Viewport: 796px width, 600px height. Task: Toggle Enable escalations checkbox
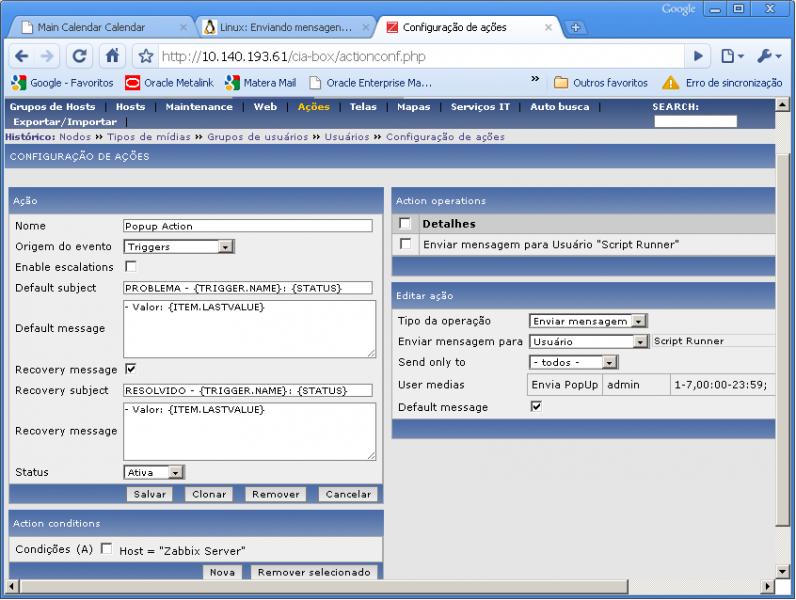(130, 266)
